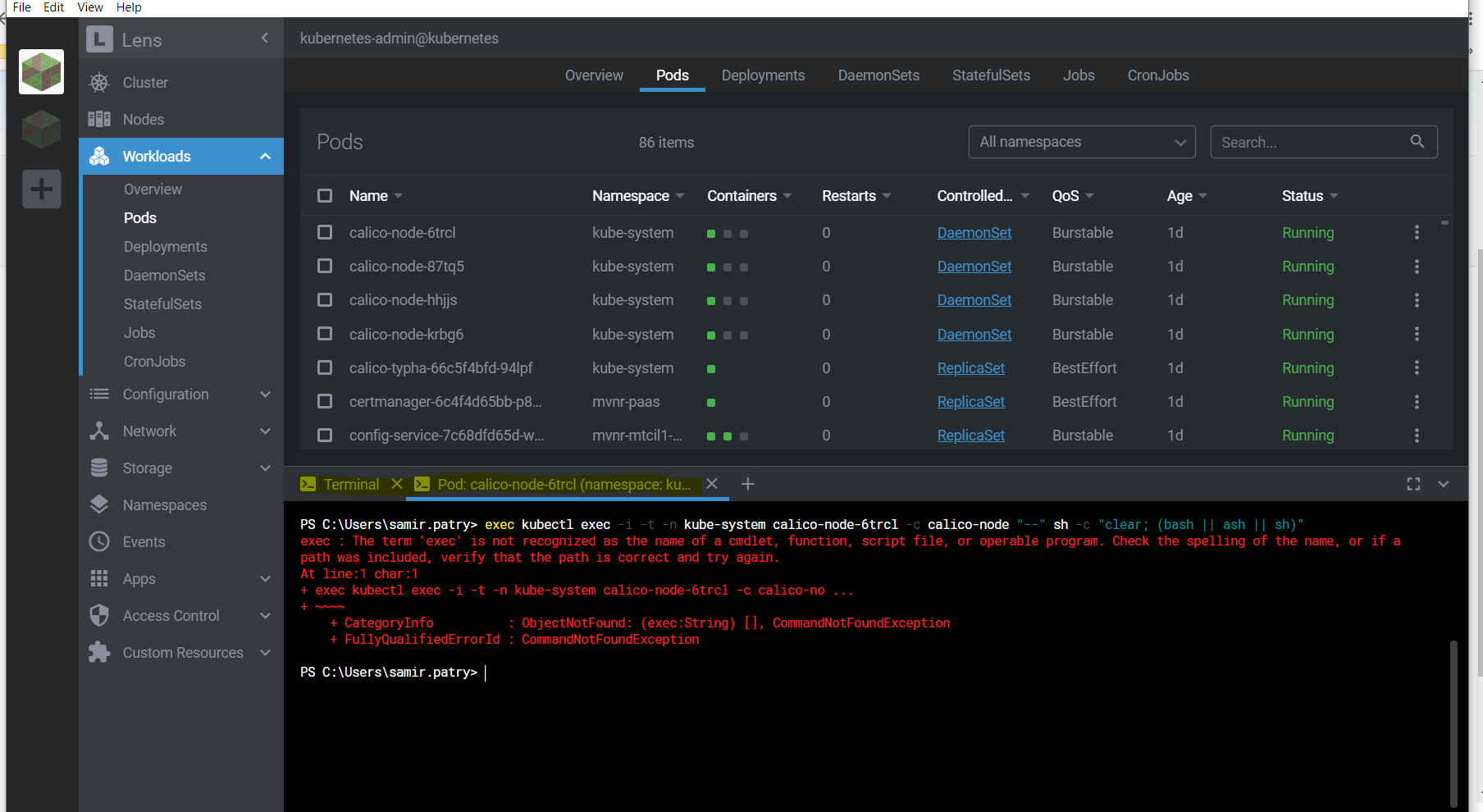Viewport: 1483px width, 812px height.
Task: Open the All namespaces dropdown
Action: click(x=1082, y=142)
